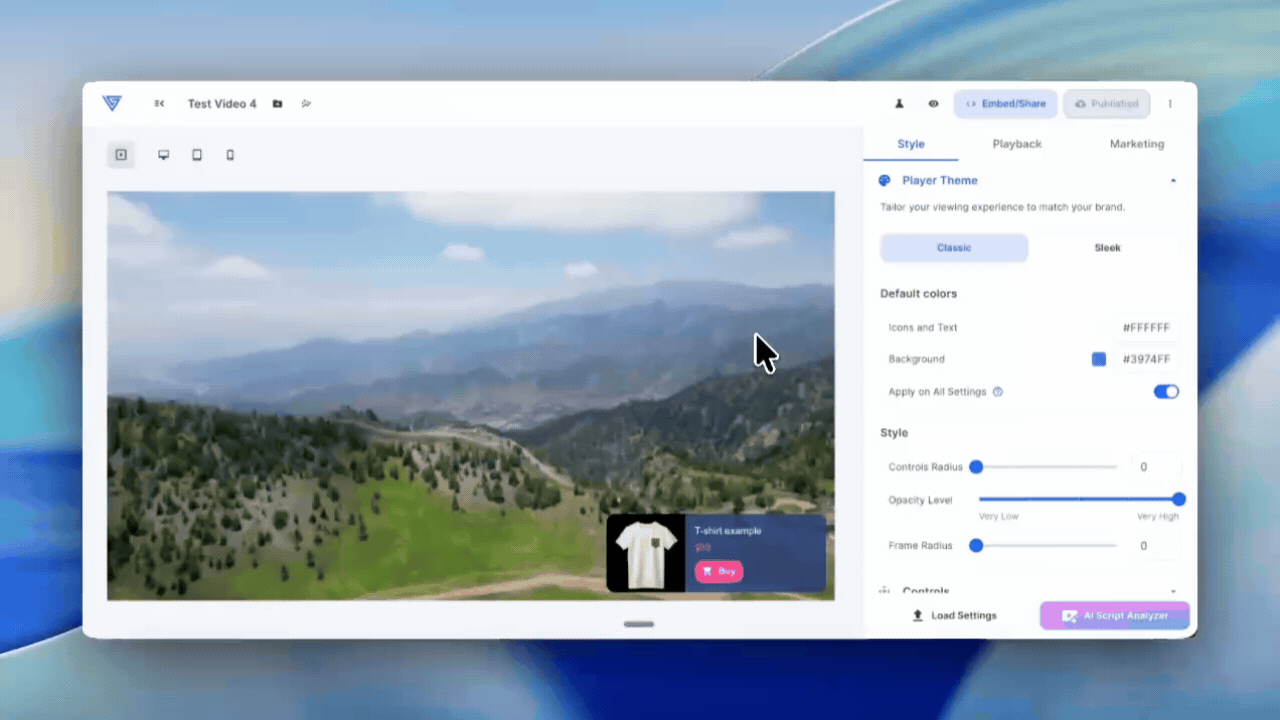This screenshot has width=1280, height=720.
Task: Click the cart icon on Buy button
Action: [x=707, y=572]
